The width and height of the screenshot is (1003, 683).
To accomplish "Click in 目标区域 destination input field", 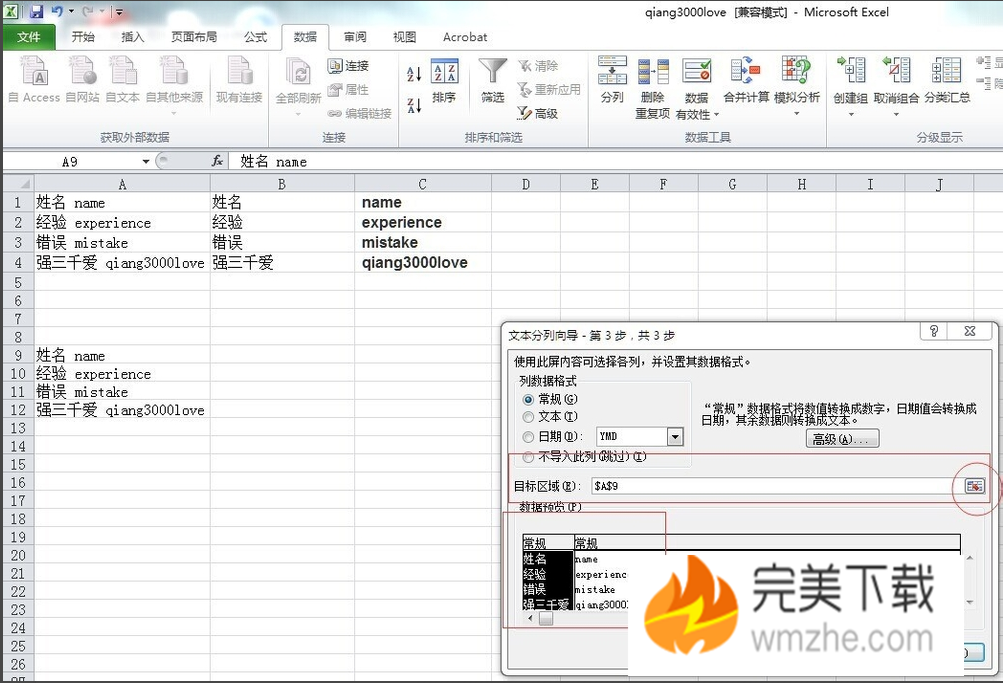I will (777, 486).
